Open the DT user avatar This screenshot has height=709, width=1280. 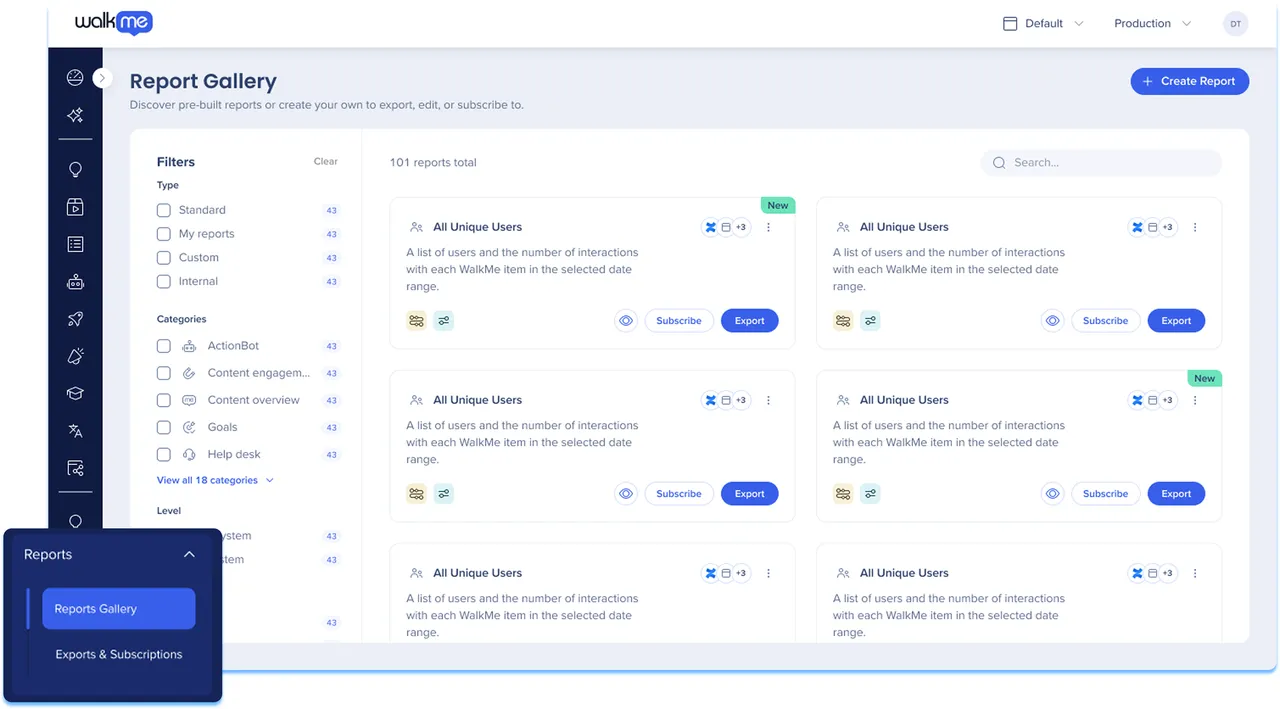coord(1235,23)
